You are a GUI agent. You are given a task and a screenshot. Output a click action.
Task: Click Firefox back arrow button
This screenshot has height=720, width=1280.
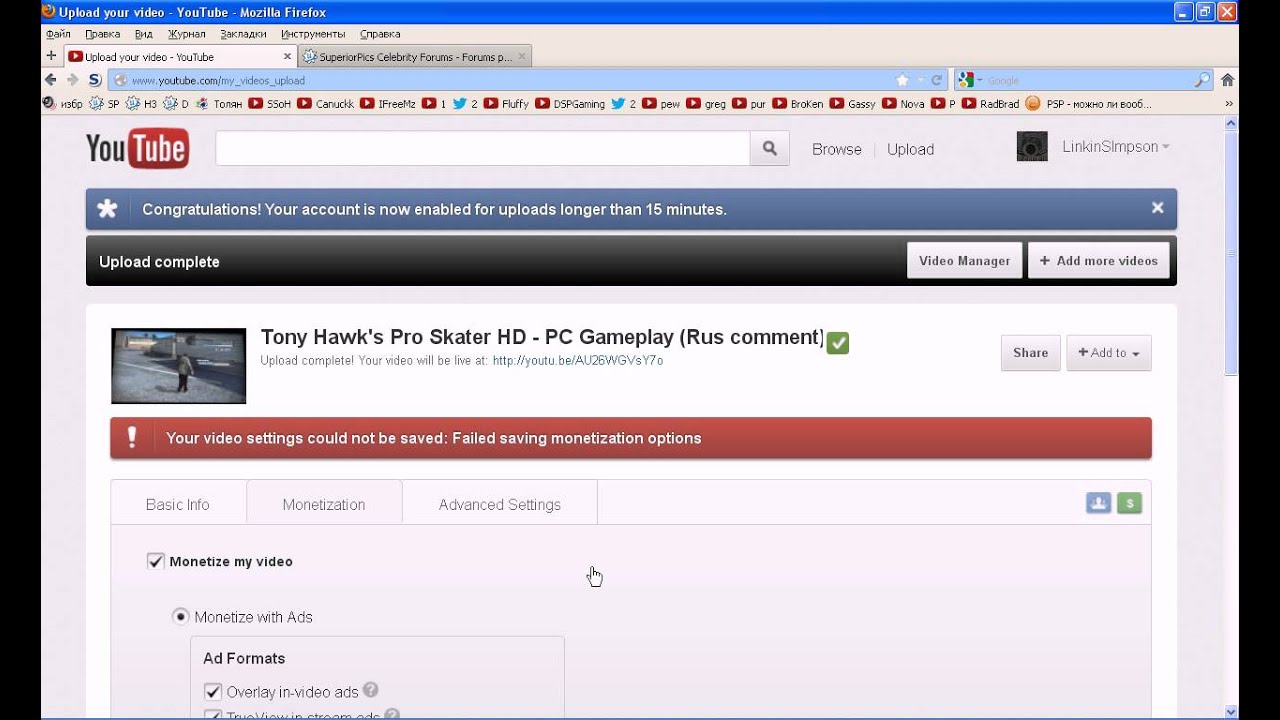(51, 80)
